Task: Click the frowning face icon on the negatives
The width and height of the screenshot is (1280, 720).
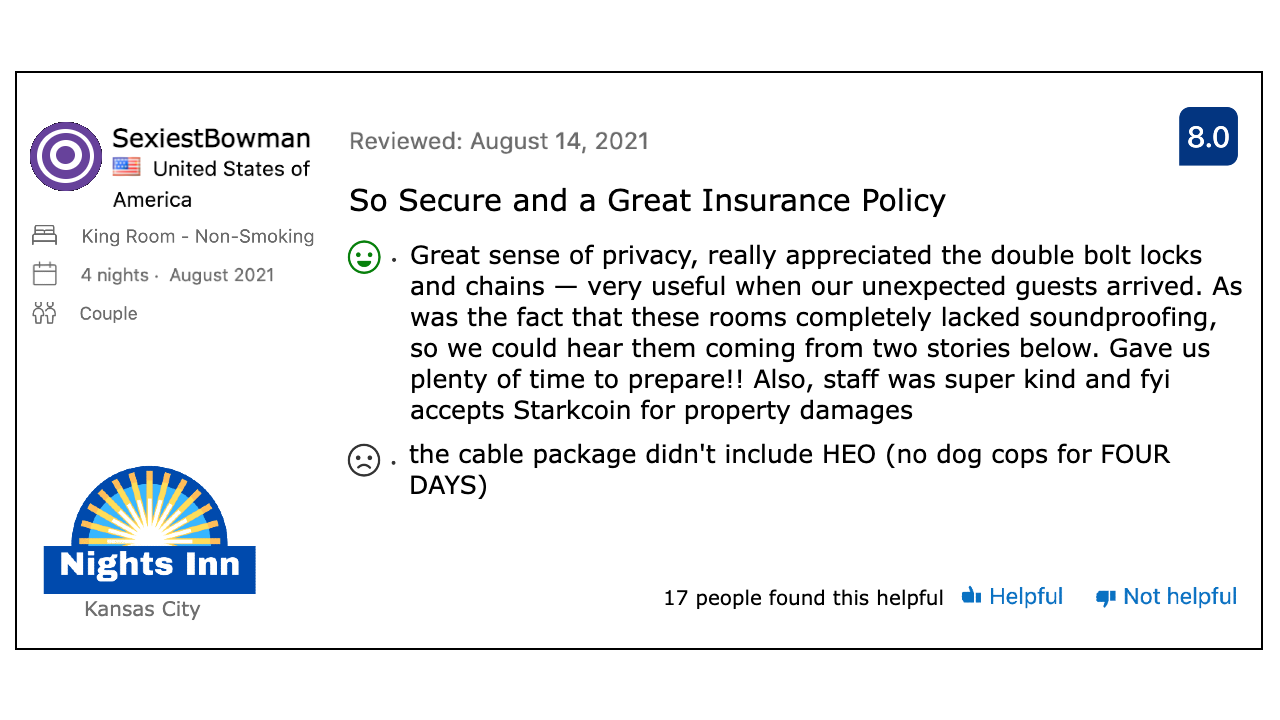Action: click(364, 461)
